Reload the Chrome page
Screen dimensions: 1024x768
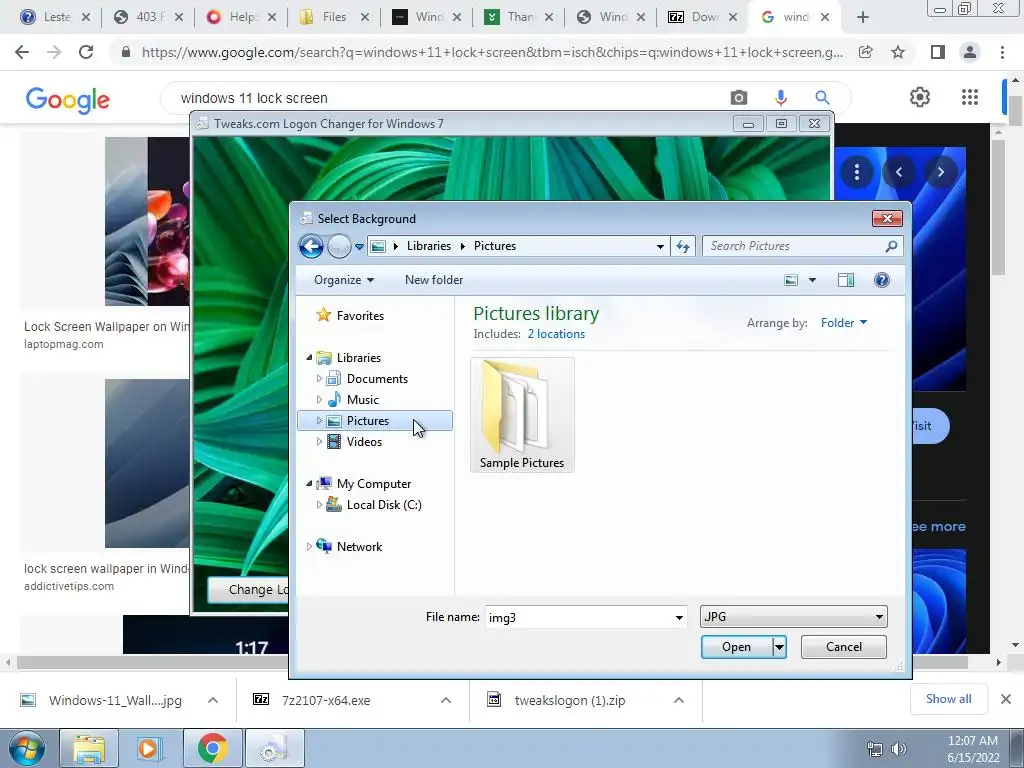[x=86, y=52]
